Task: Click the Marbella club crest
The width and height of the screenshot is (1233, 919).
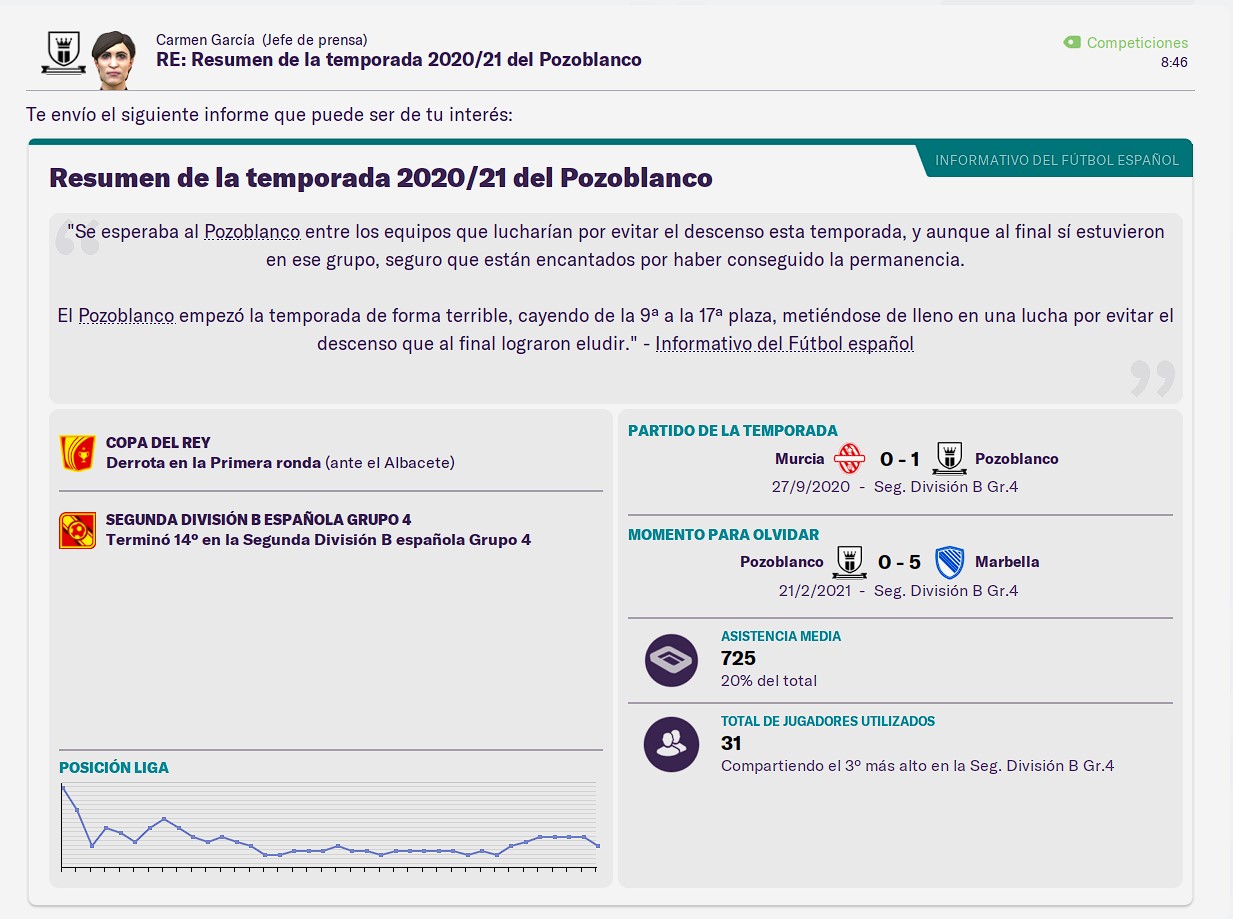Action: coord(949,562)
